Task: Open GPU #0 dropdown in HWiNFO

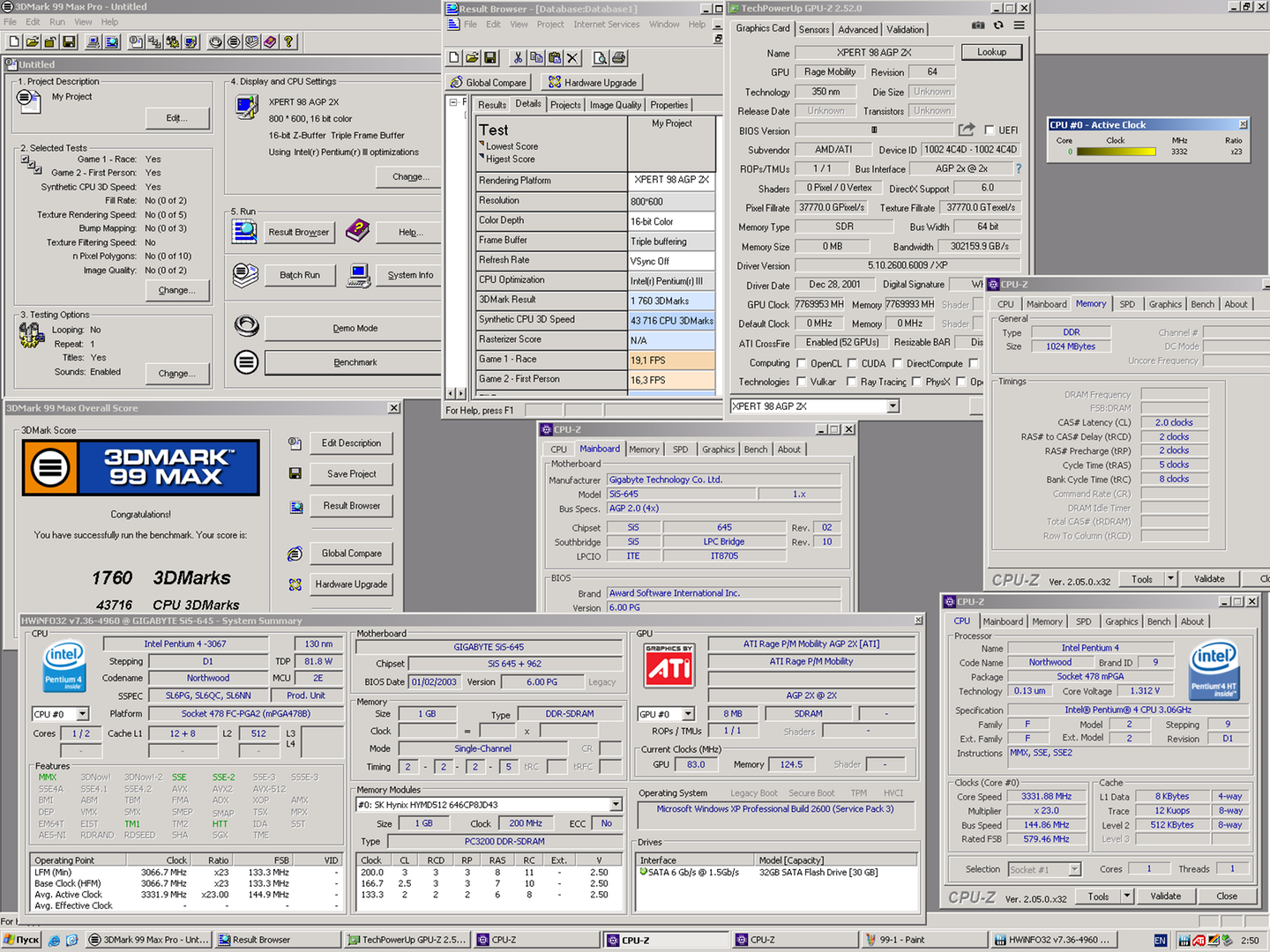Action: point(688,714)
